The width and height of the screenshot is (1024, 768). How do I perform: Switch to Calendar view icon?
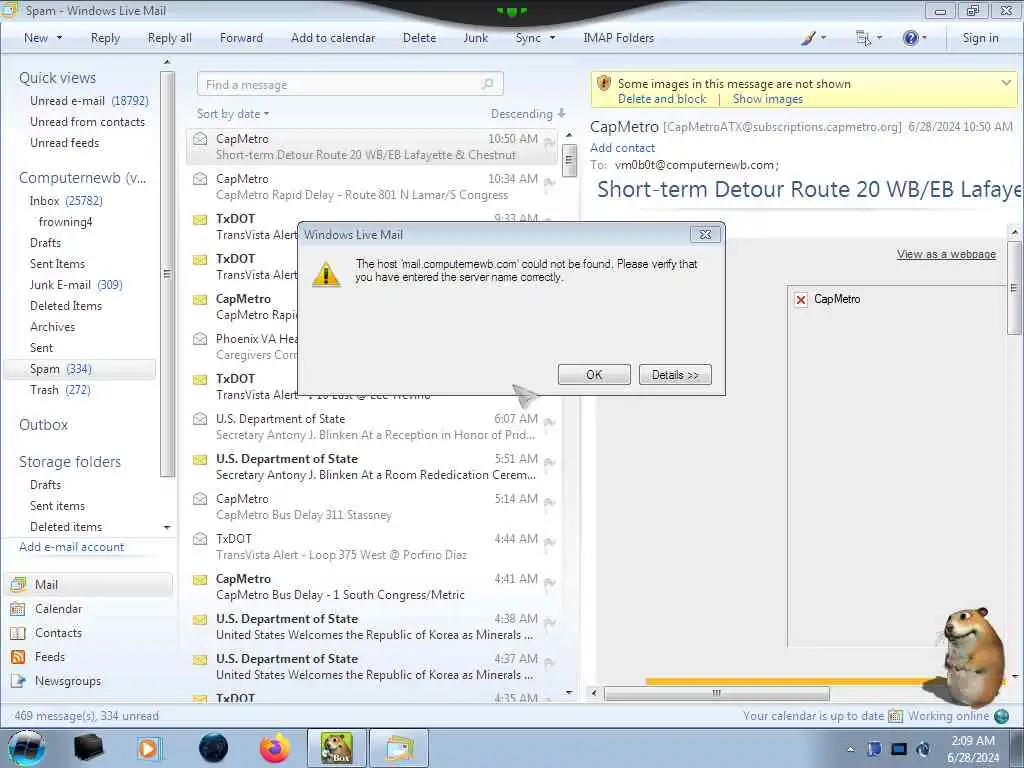pos(18,609)
